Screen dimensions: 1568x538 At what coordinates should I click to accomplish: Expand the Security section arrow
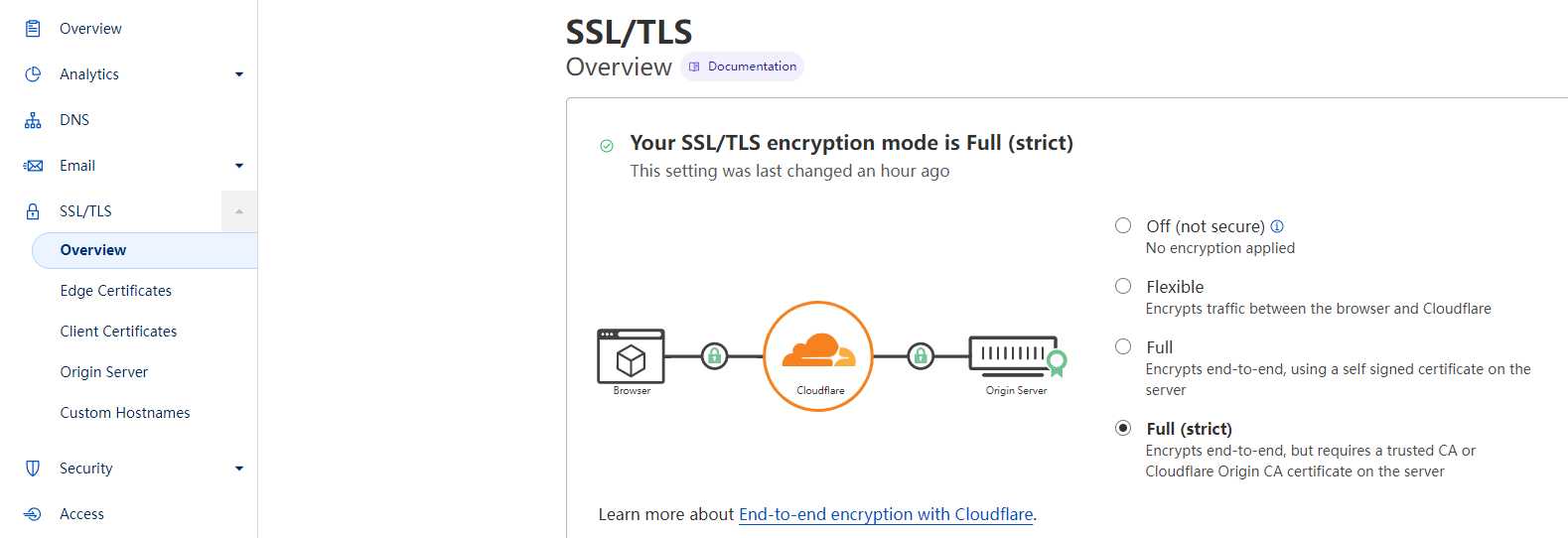(x=239, y=469)
